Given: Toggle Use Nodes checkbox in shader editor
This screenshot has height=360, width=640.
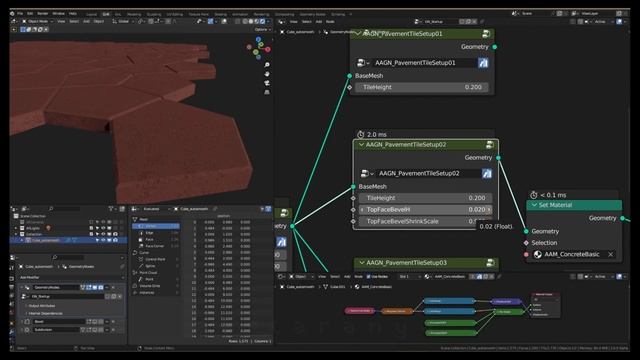Looking at the screenshot, I should click(369, 276).
